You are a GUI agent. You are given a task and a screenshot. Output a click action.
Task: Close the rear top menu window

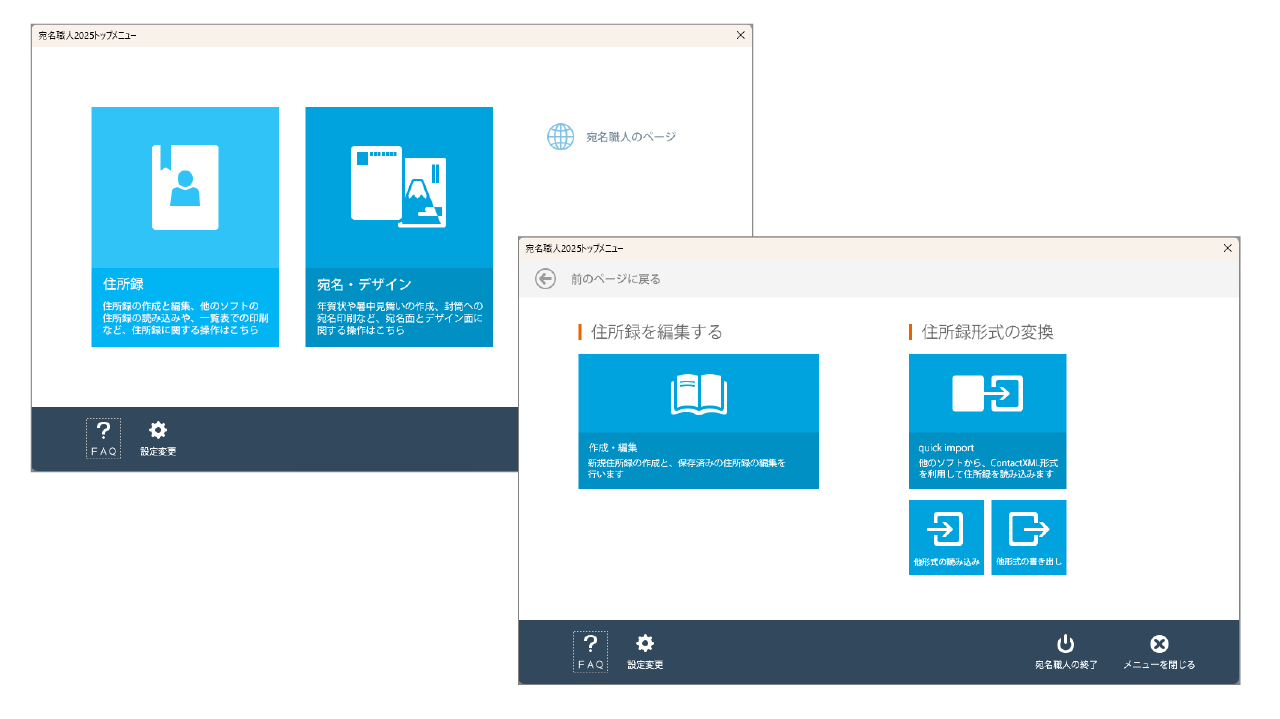point(740,35)
